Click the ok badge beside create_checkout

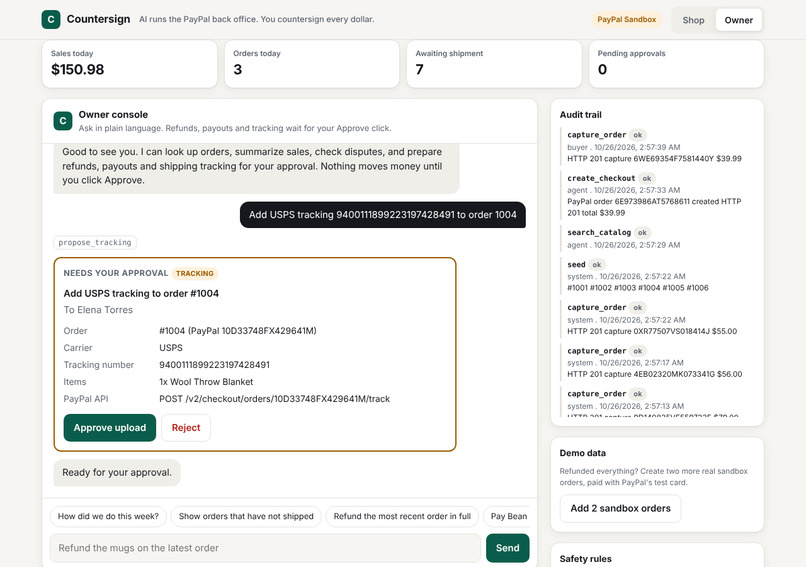tap(647, 178)
